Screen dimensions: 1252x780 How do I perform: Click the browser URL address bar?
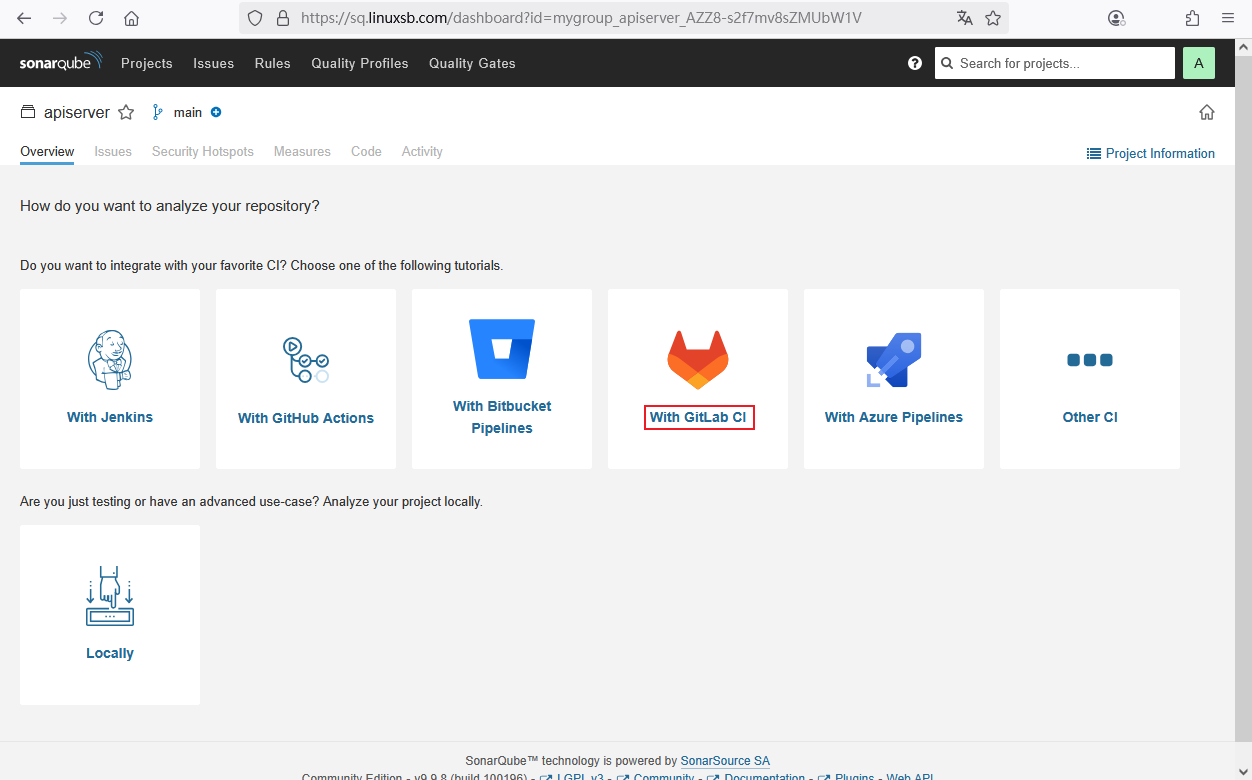(x=623, y=18)
